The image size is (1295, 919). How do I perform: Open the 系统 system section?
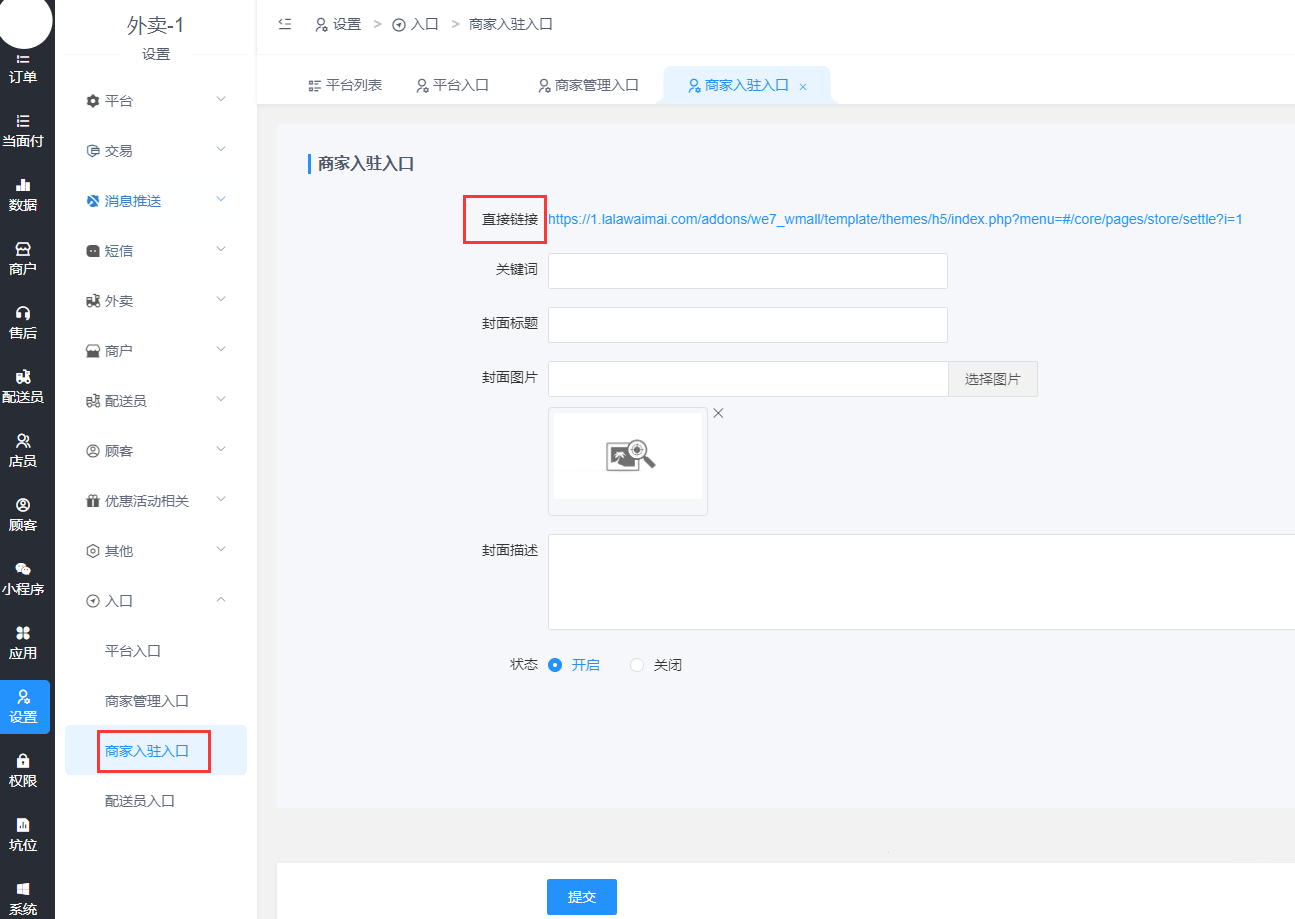[x=23, y=898]
